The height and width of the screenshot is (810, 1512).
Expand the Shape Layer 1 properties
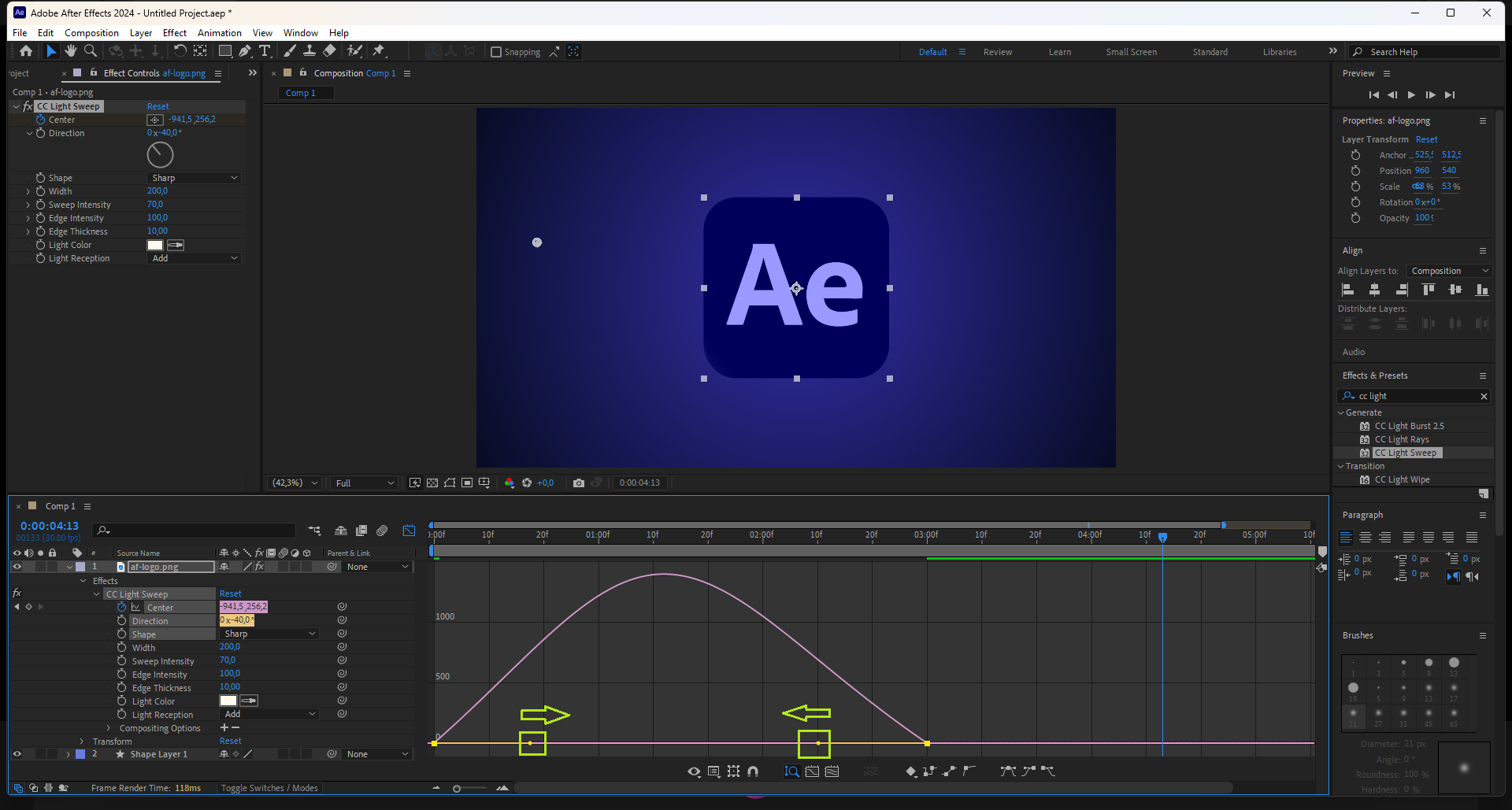point(69,754)
